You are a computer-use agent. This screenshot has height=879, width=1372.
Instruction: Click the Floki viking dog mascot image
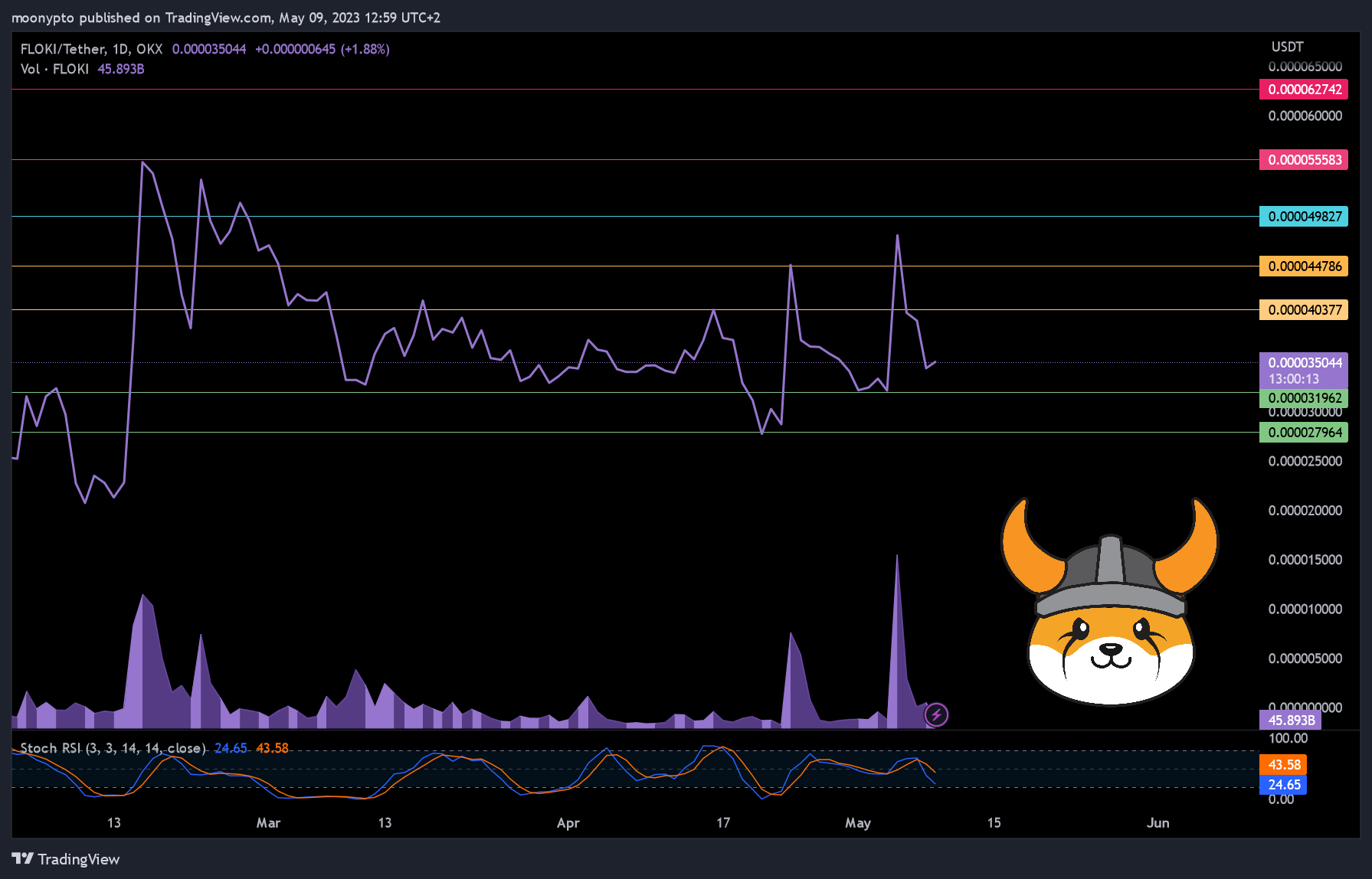[x=1110, y=600]
